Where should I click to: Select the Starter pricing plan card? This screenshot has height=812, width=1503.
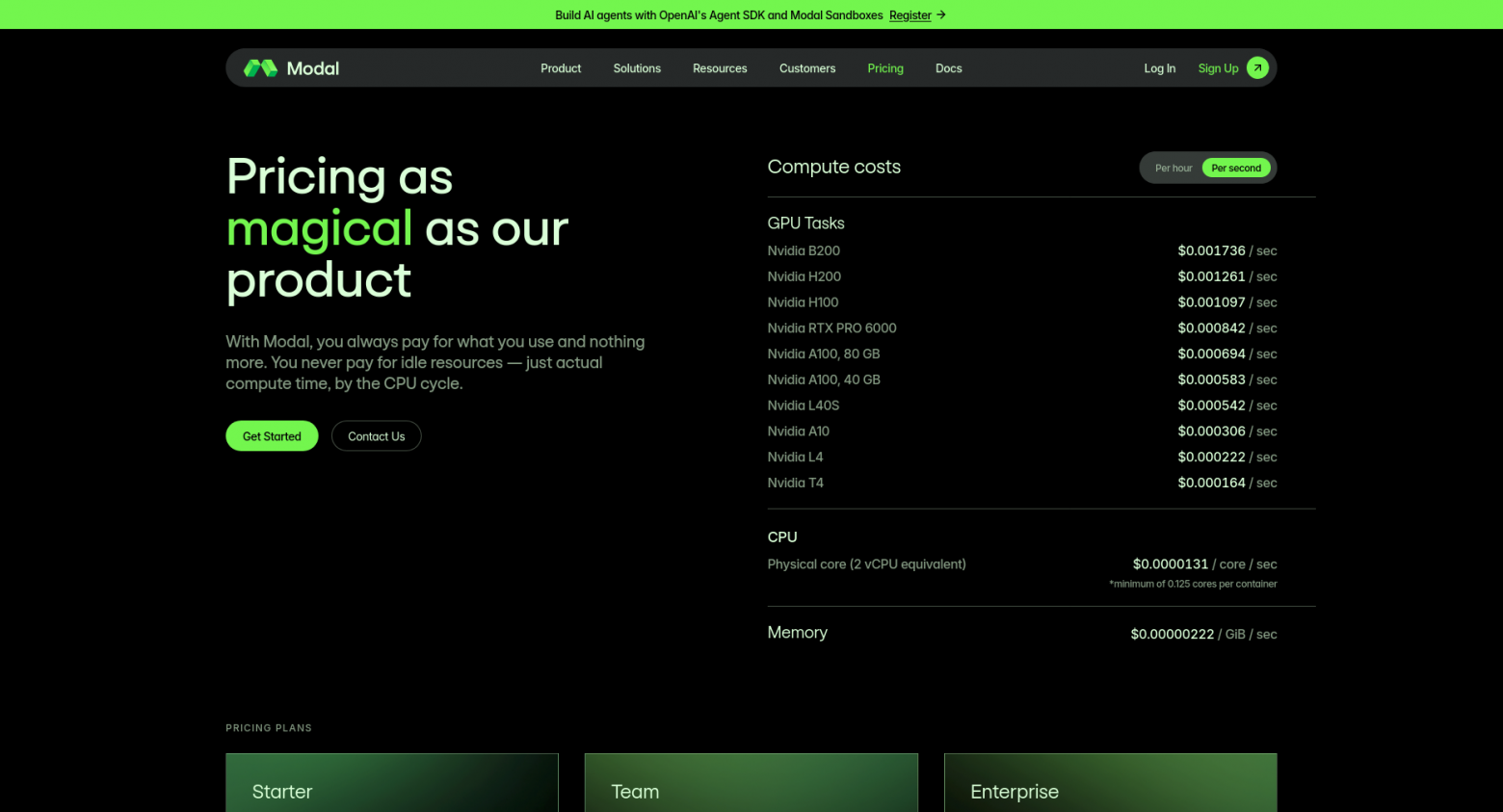(x=392, y=783)
